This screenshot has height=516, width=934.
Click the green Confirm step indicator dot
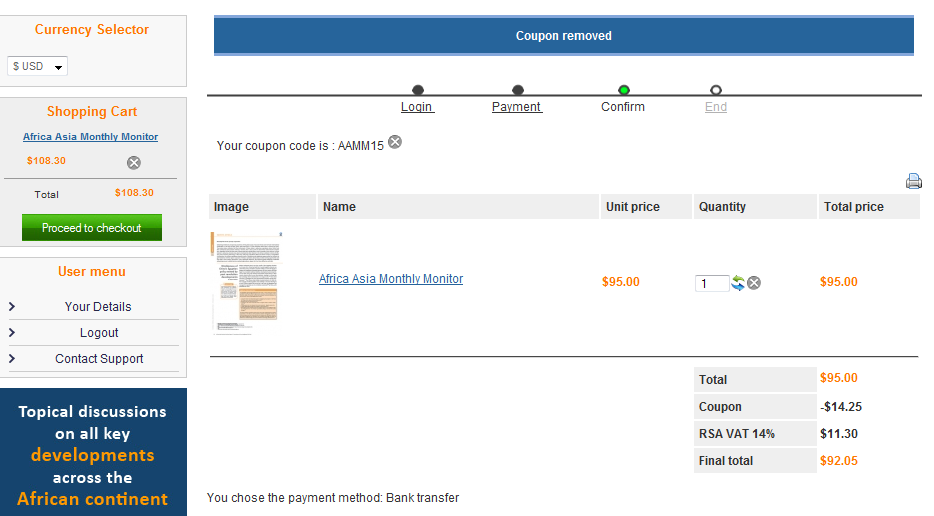[x=624, y=90]
